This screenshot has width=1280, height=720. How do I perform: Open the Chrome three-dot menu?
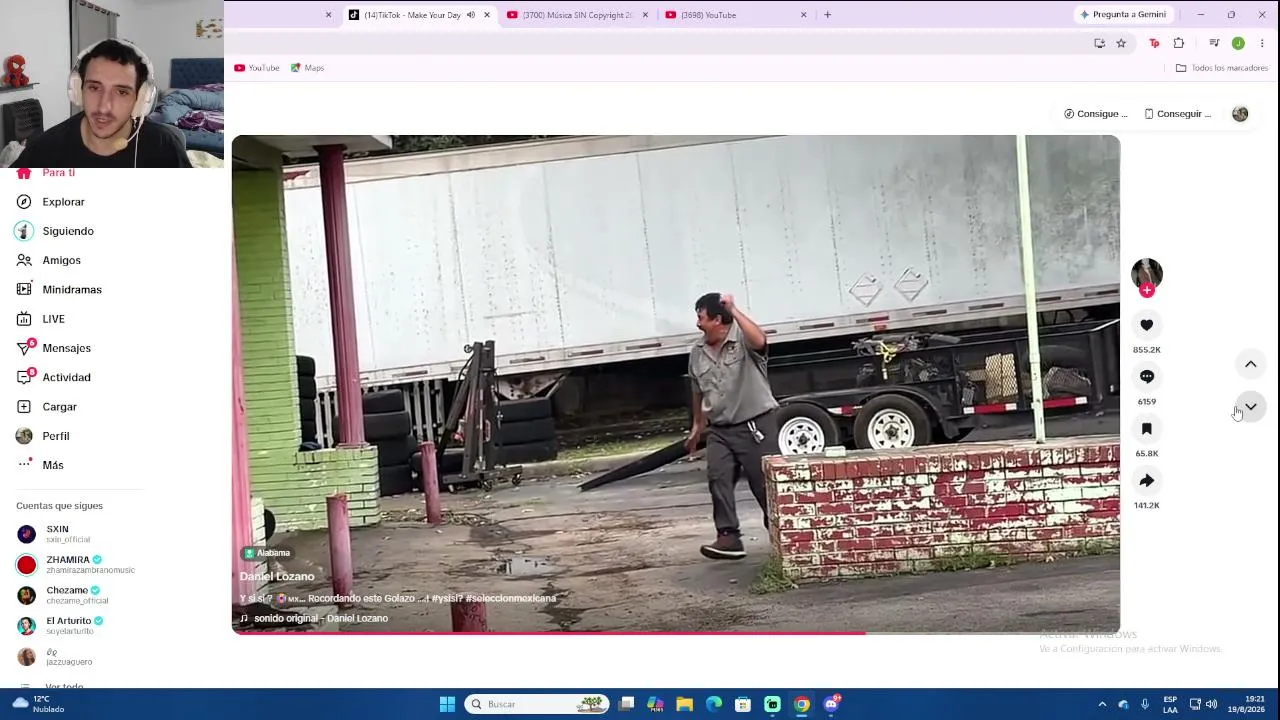click(x=1262, y=43)
